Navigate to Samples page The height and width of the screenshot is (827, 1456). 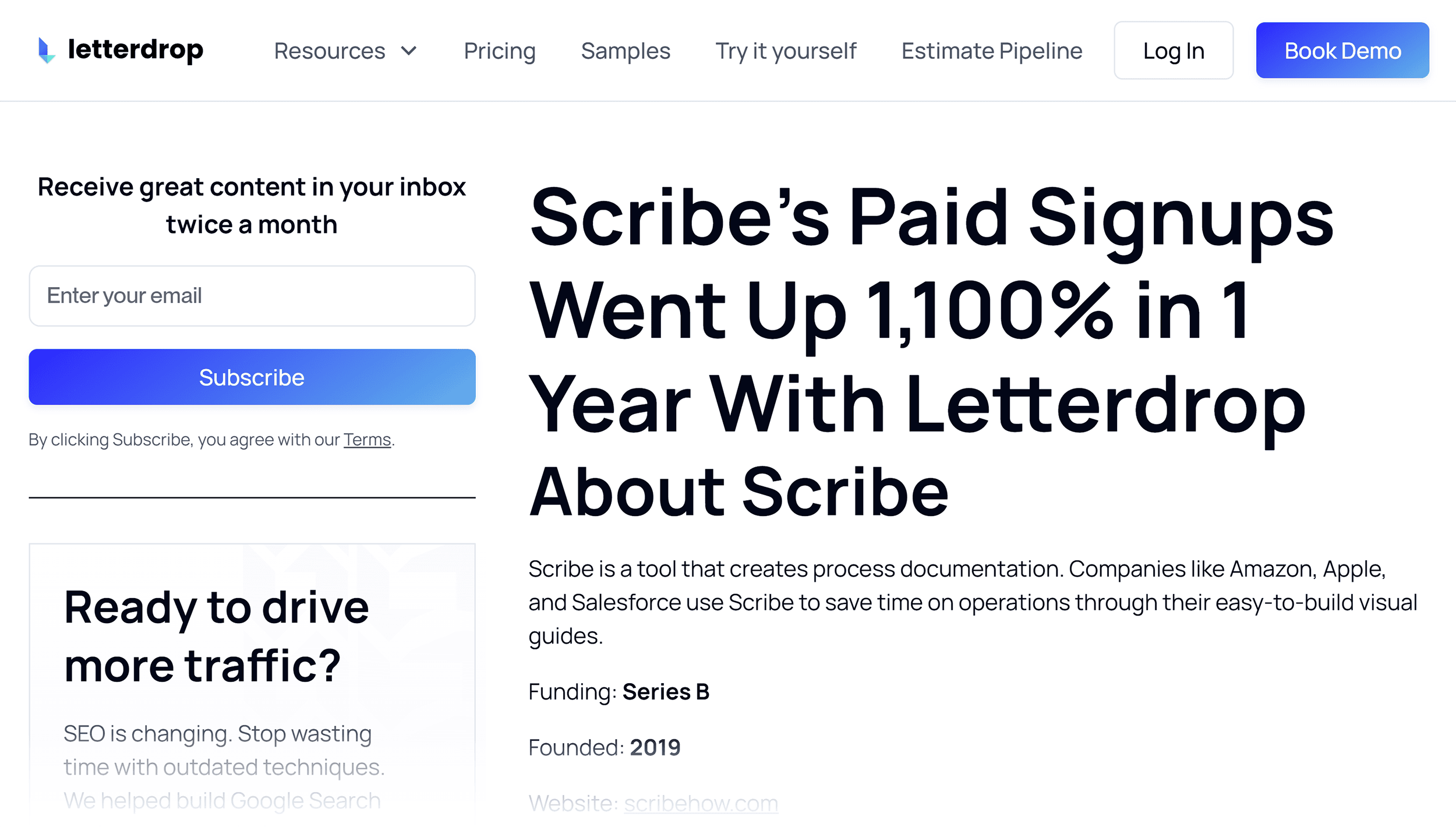[x=625, y=50]
